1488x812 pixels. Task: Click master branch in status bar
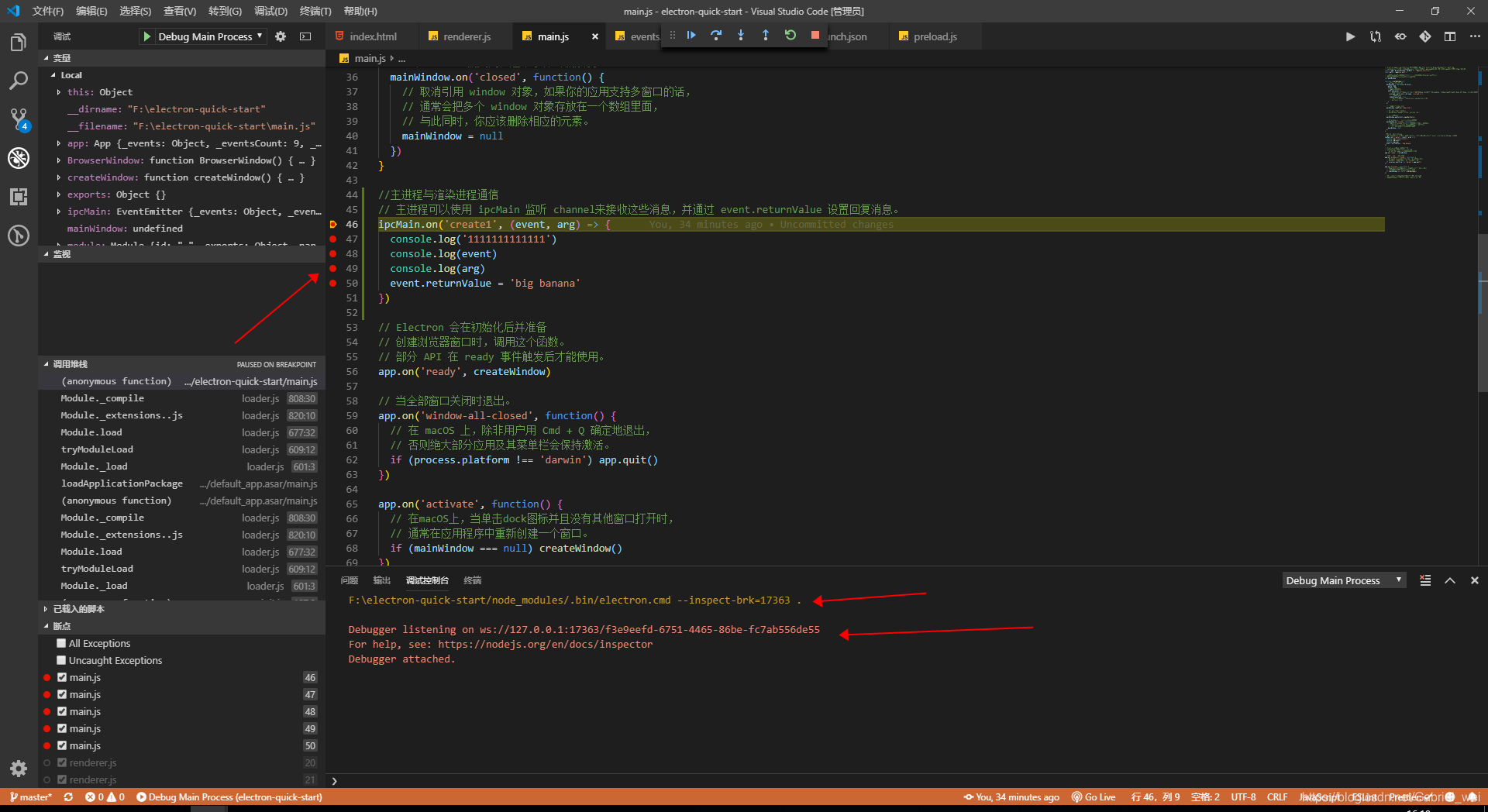[x=31, y=797]
